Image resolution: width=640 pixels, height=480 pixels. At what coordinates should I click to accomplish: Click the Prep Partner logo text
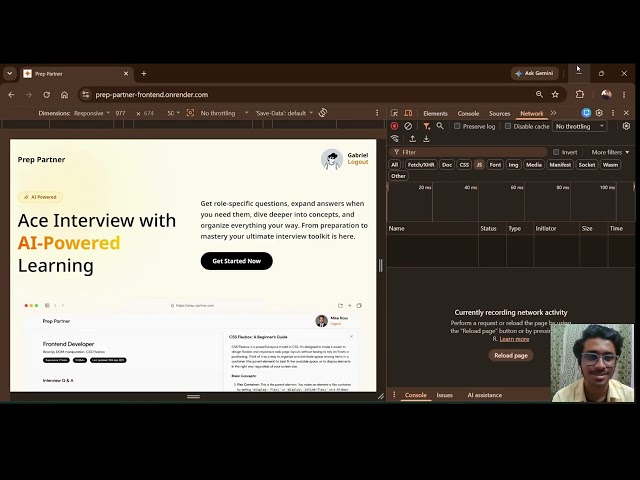(41, 160)
